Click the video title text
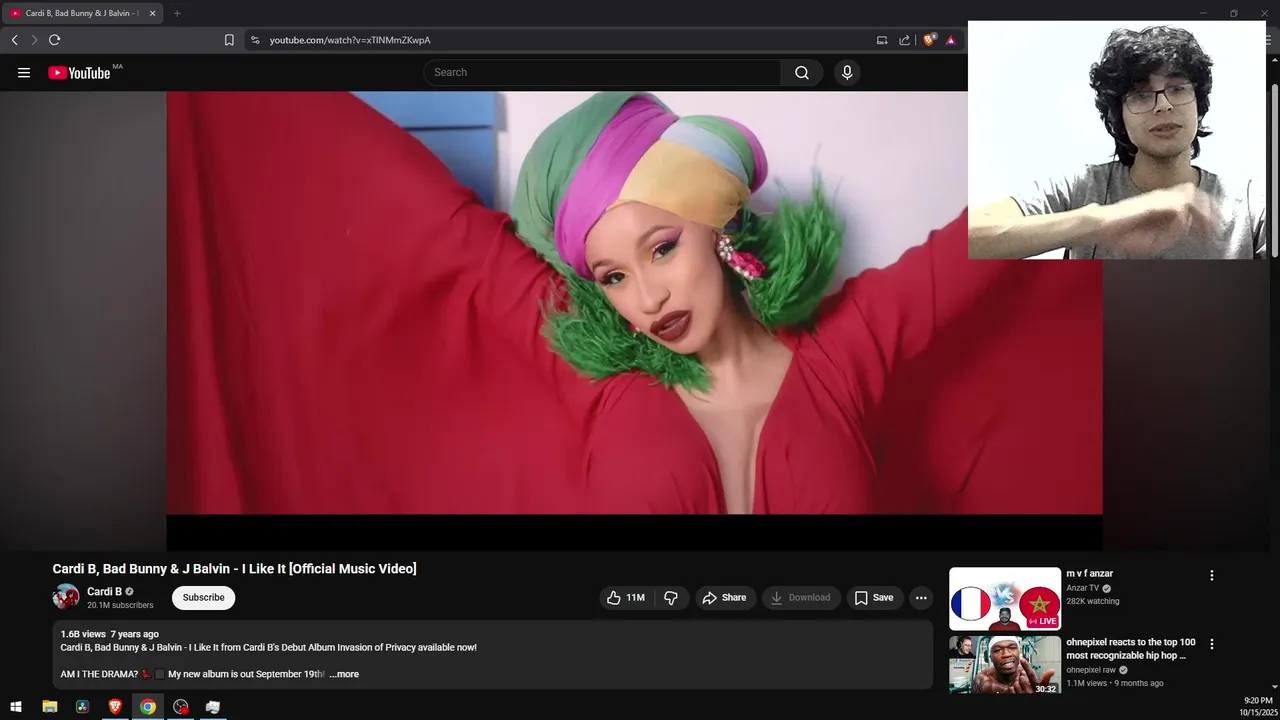This screenshot has width=1280, height=720. (234, 568)
